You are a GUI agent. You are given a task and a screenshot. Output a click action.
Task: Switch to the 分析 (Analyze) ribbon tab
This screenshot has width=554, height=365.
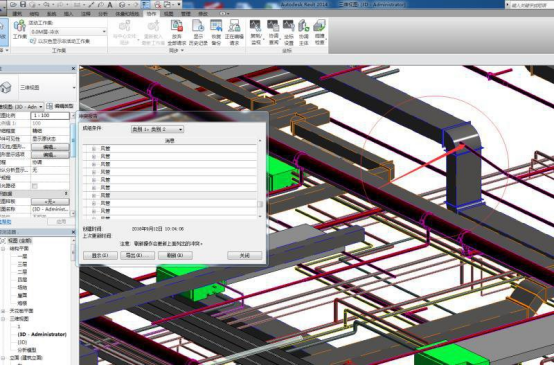pos(103,13)
